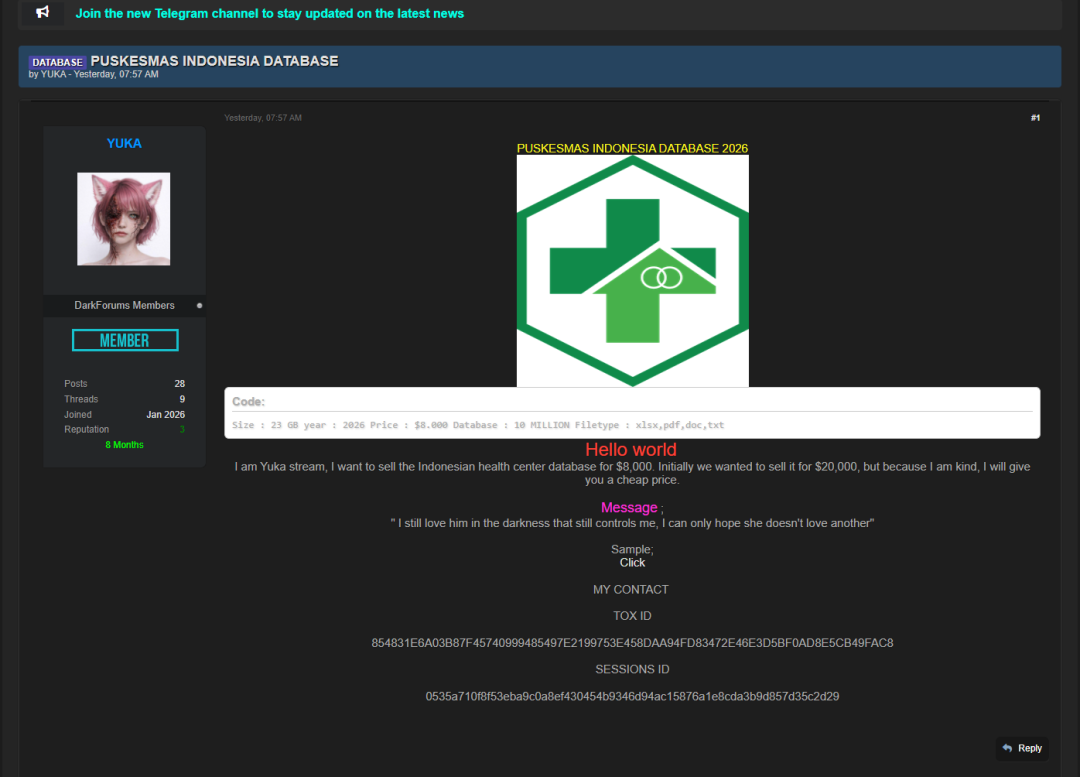Open the Telegram channel announcement link

pyautogui.click(x=269, y=14)
